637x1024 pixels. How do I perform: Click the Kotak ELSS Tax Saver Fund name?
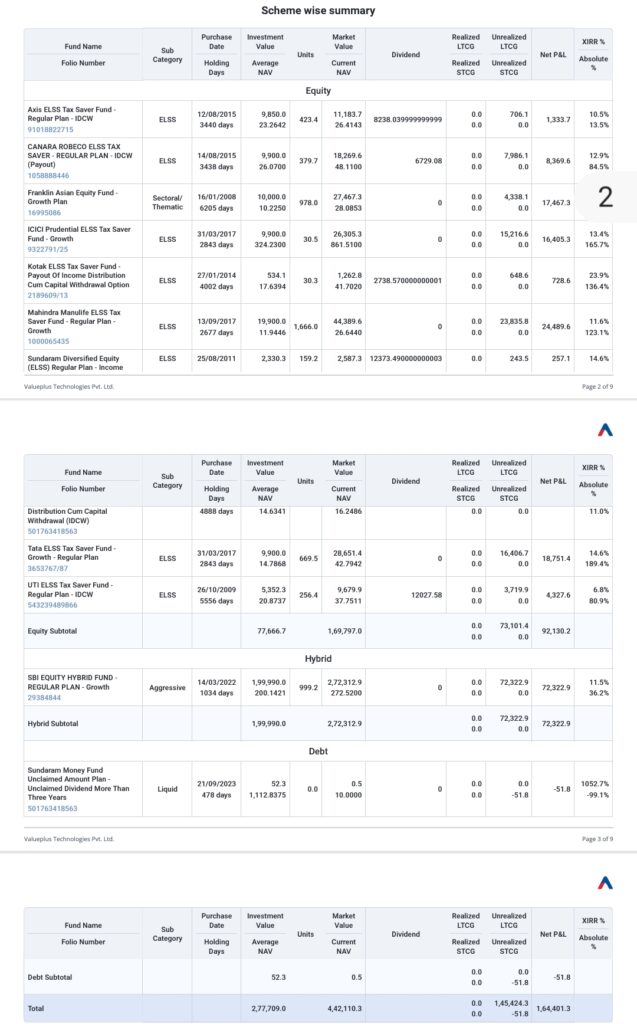point(78,276)
